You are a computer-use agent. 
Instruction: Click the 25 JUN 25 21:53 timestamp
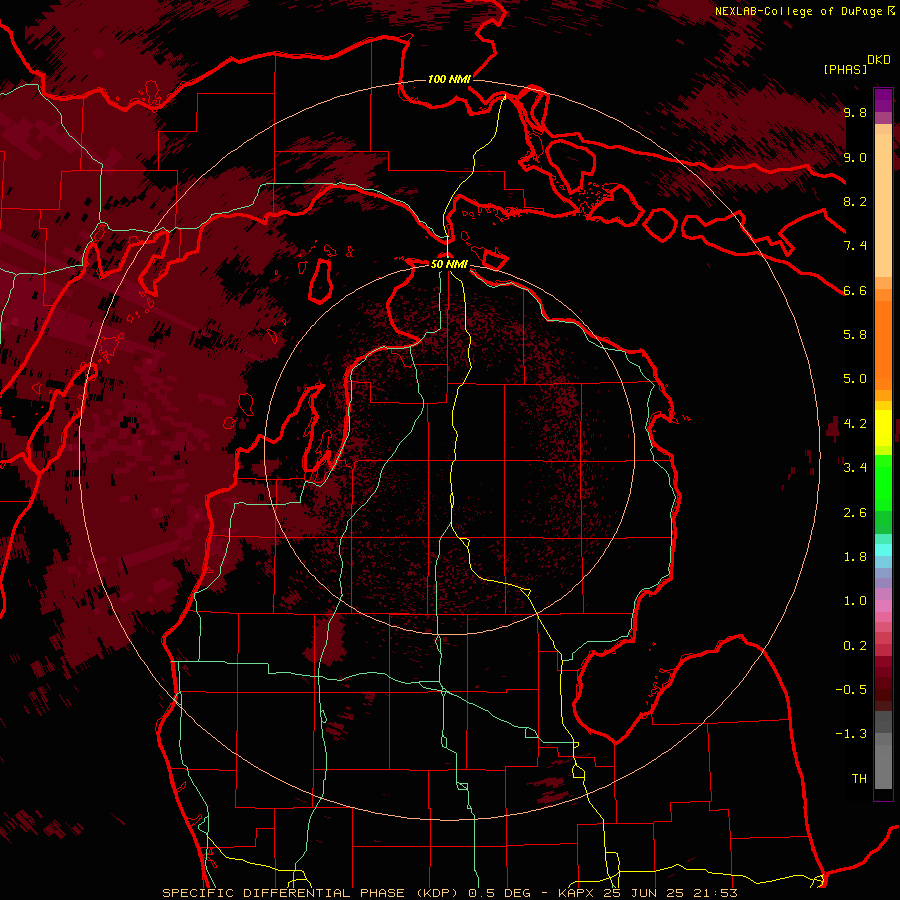coord(670,893)
